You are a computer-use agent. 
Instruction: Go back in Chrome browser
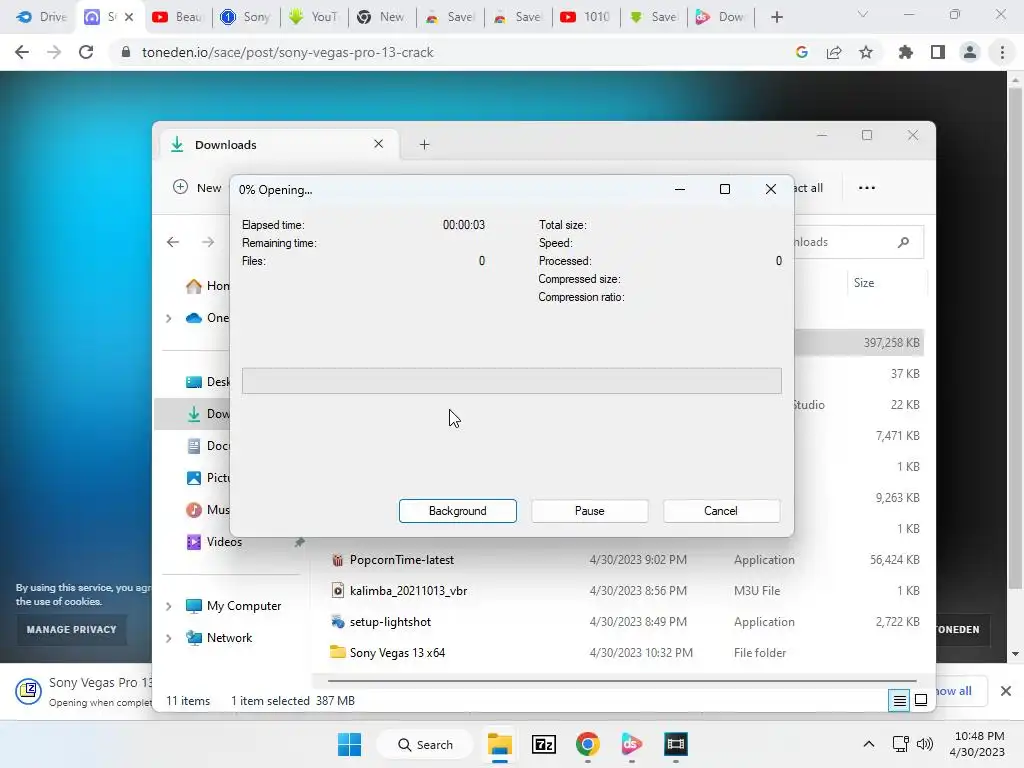(22, 52)
